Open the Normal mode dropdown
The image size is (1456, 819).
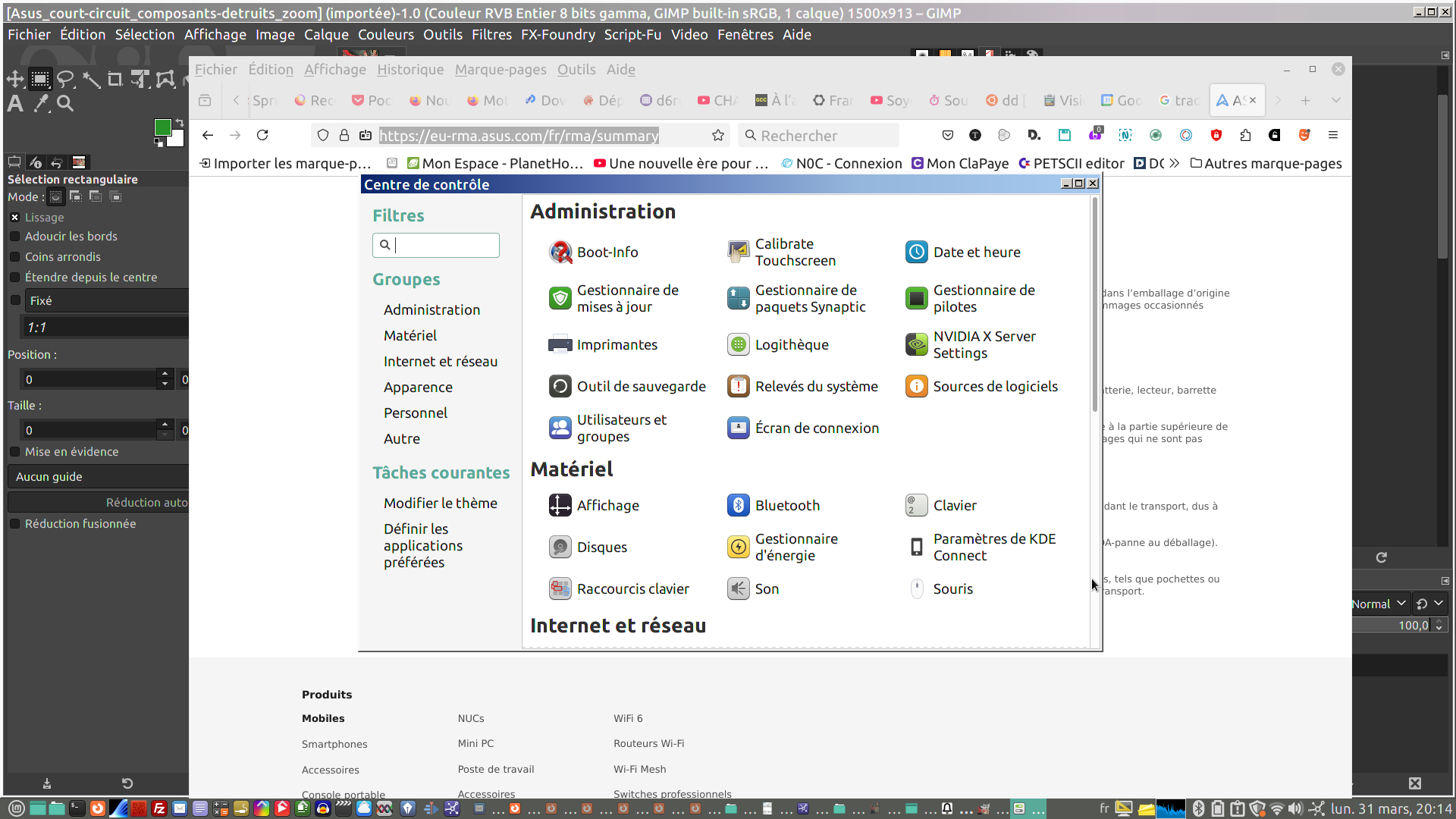pyautogui.click(x=1379, y=604)
